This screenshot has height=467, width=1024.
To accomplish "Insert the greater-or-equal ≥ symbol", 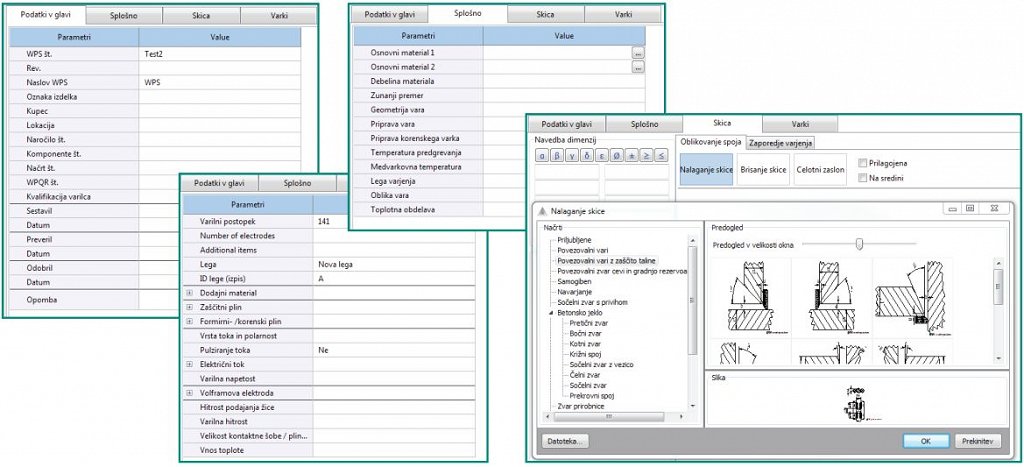I will coord(646,156).
